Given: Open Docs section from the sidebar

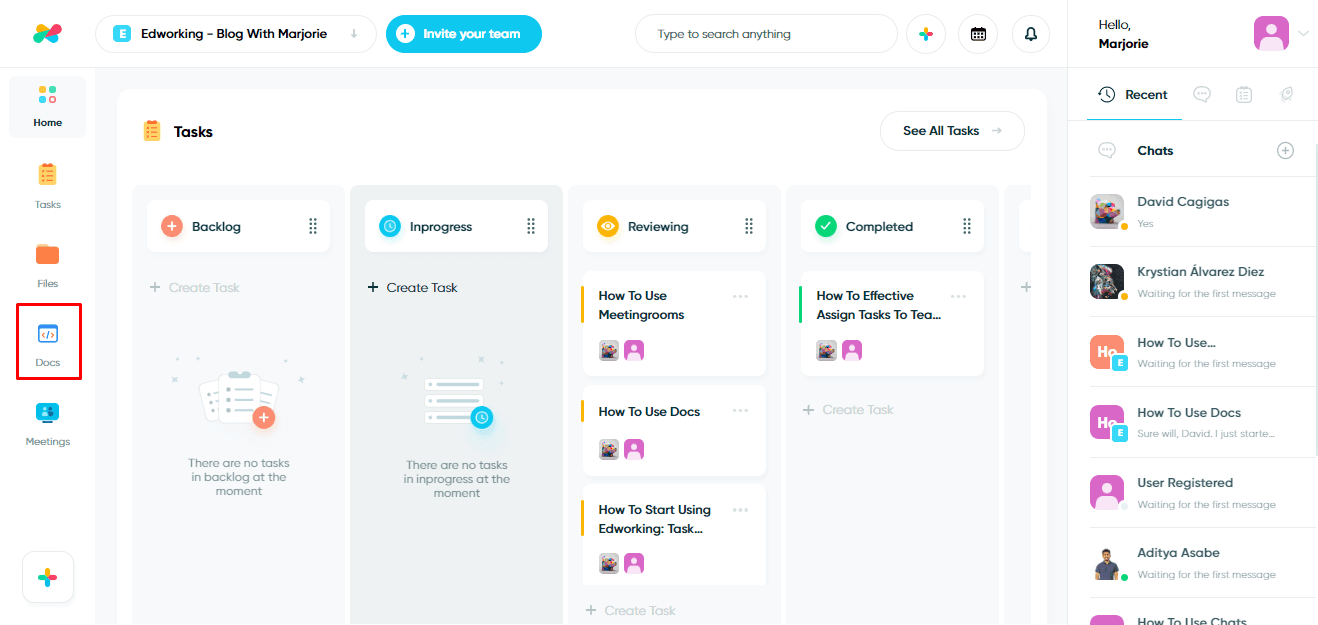Looking at the screenshot, I should pos(48,344).
